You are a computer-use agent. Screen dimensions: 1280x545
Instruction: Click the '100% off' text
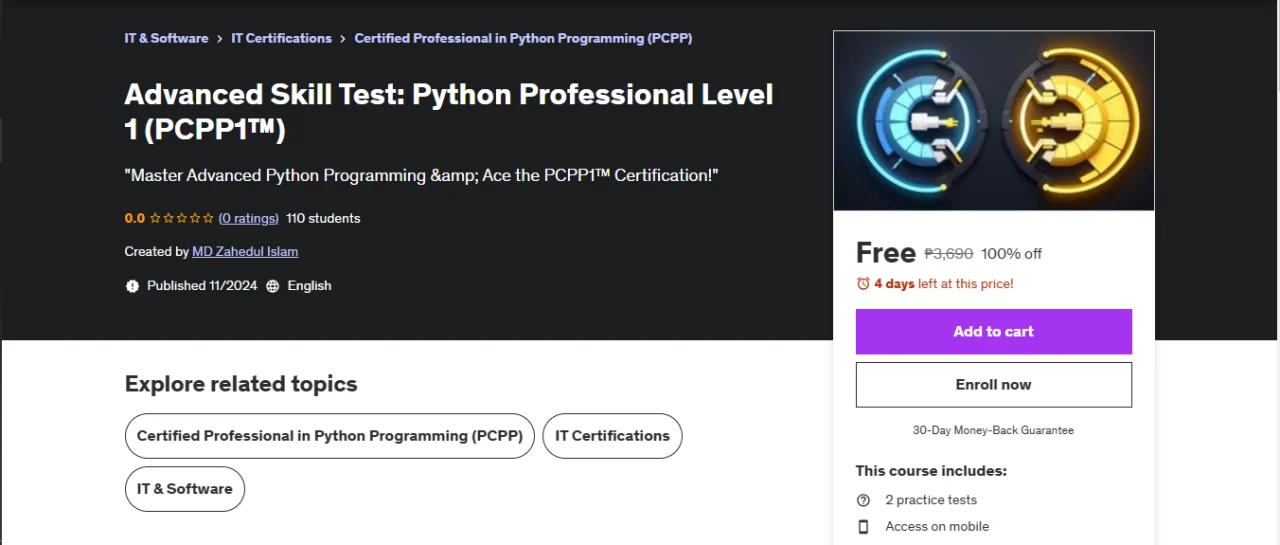click(1011, 254)
